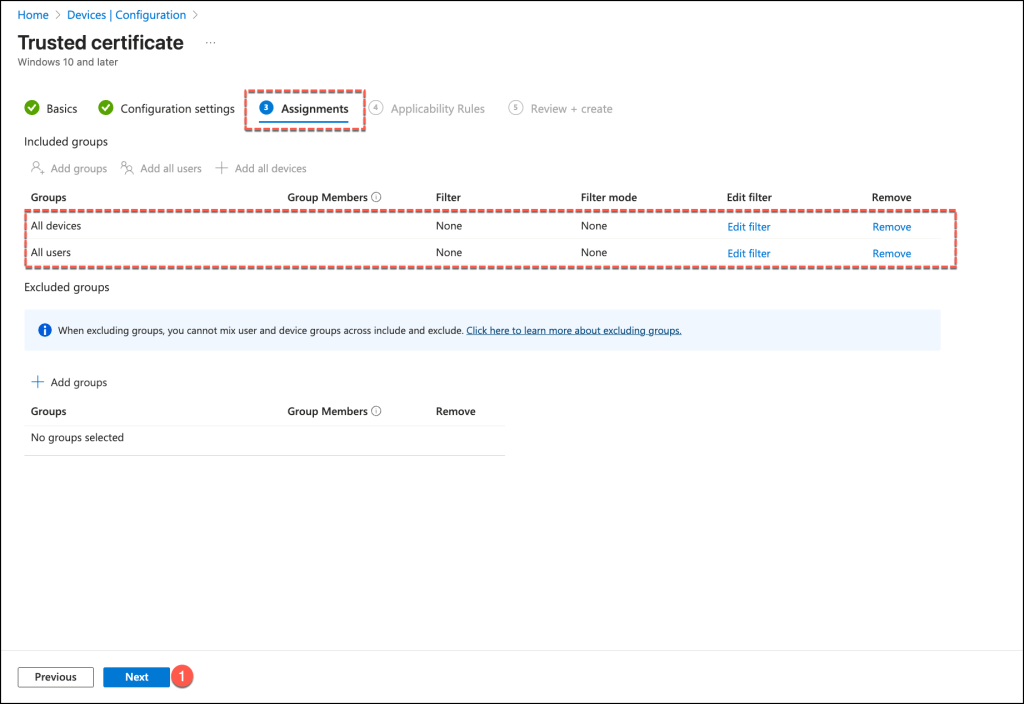Select the Assignments tab
The width and height of the screenshot is (1024, 704).
pyautogui.click(x=314, y=109)
